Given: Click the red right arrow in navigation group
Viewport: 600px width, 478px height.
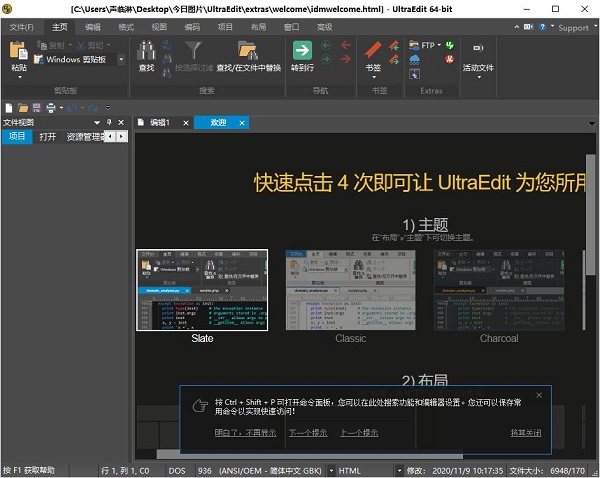Looking at the screenshot, I should coord(346,59).
